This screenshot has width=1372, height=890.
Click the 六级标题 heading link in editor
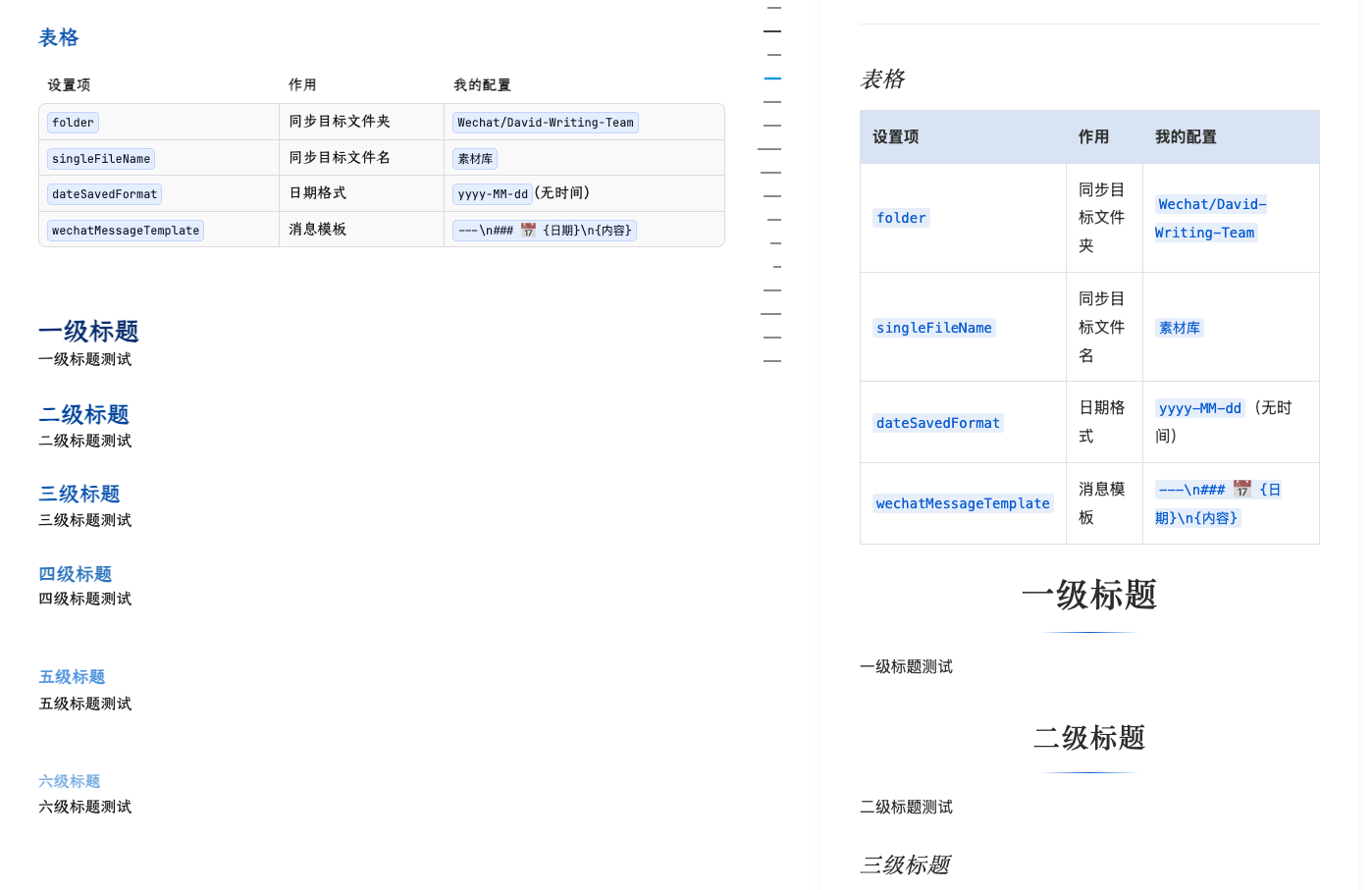click(x=70, y=781)
